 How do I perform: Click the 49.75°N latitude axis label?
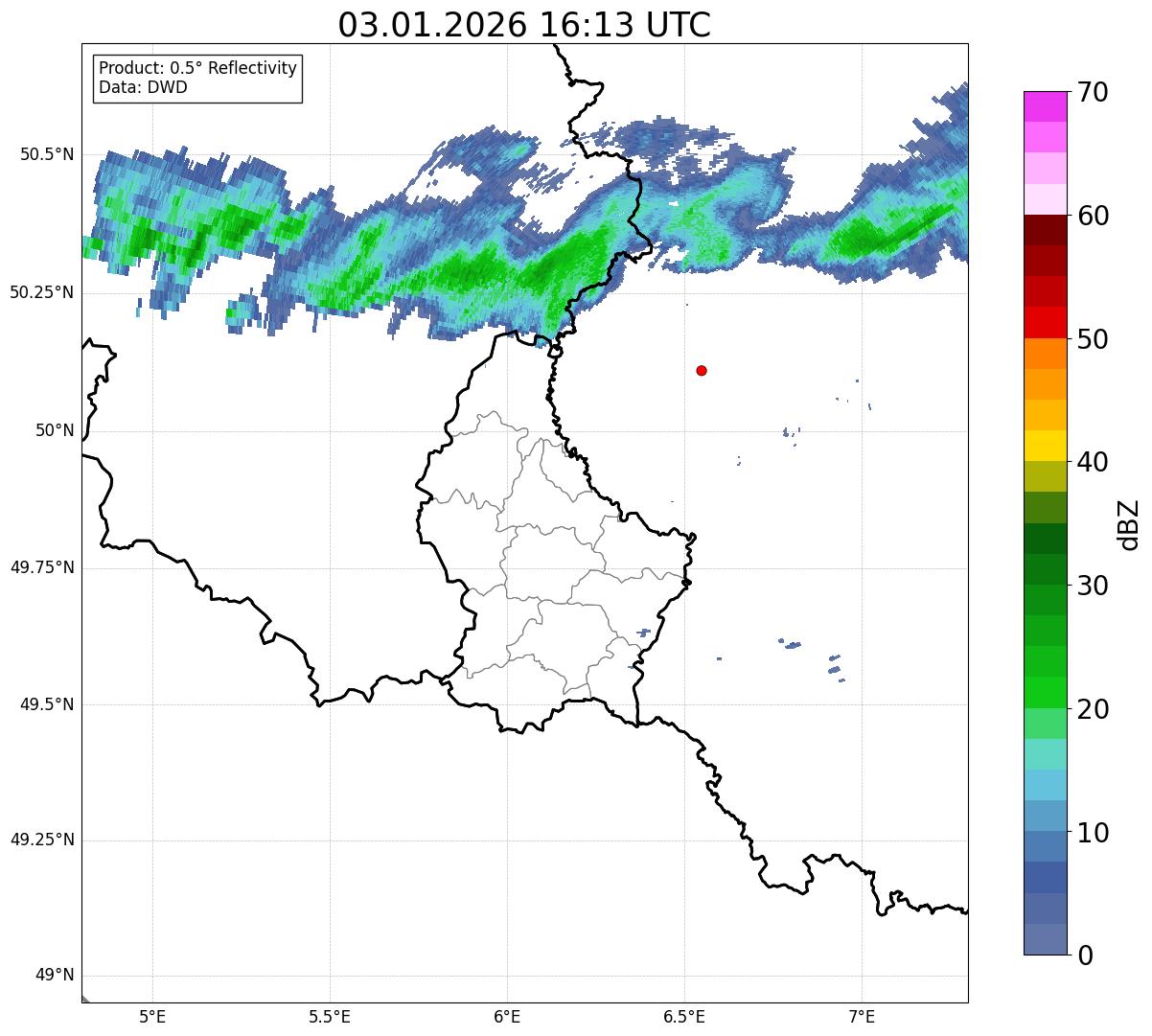pyautogui.click(x=41, y=567)
